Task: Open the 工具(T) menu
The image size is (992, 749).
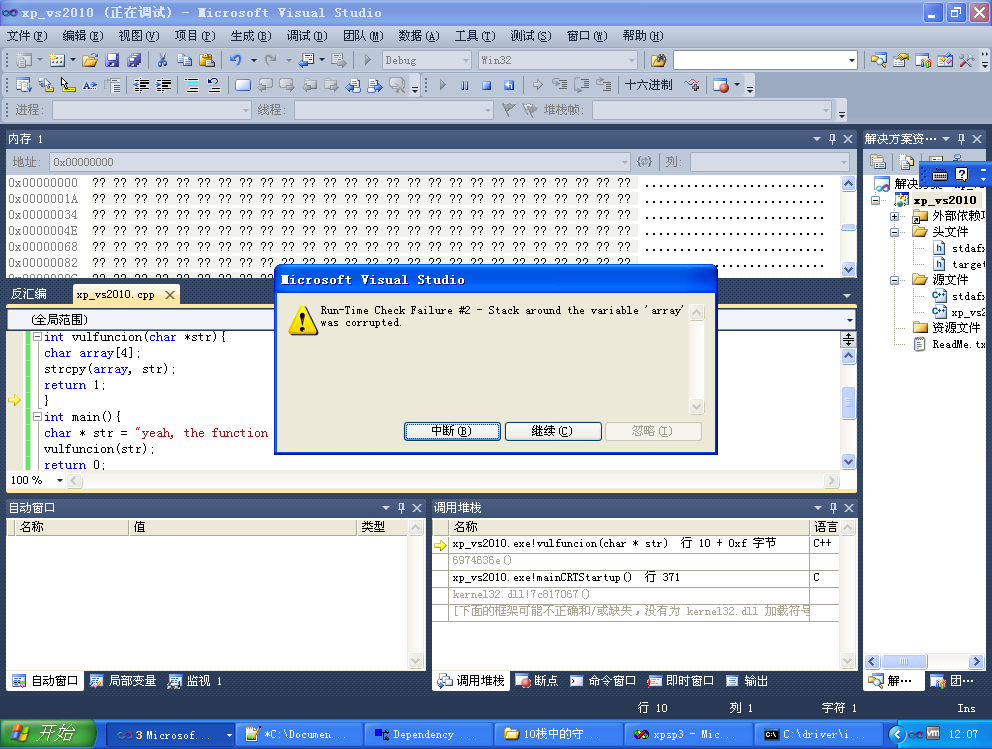Action: pos(474,36)
